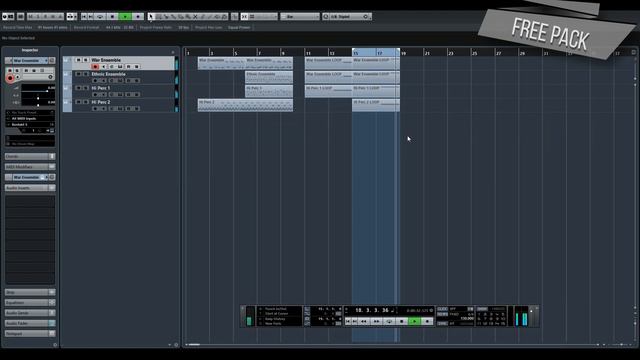Click the ruler at bar 9
640x360 pixels.
[283, 53]
